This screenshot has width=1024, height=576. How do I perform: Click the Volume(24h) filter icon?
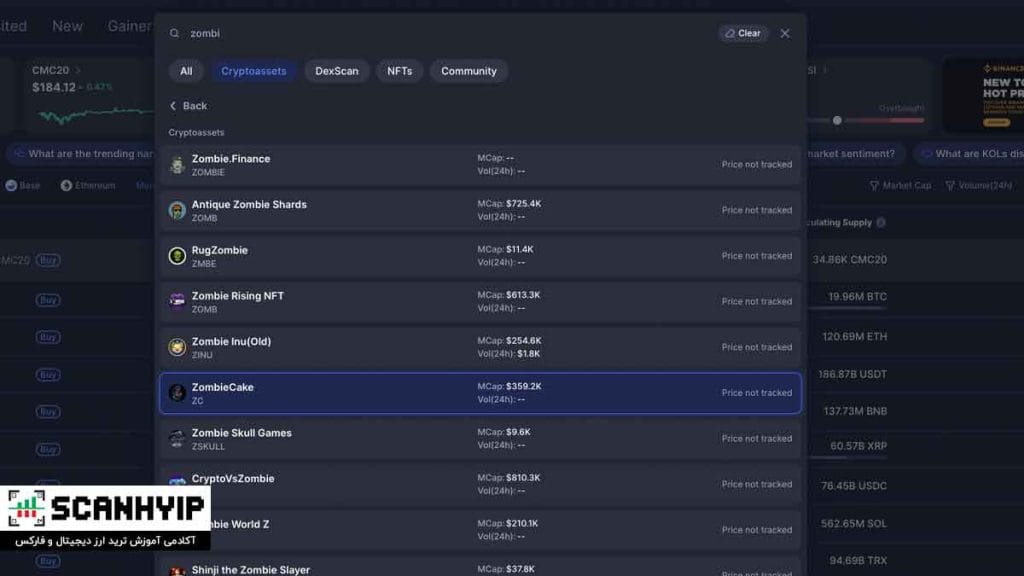pos(950,186)
